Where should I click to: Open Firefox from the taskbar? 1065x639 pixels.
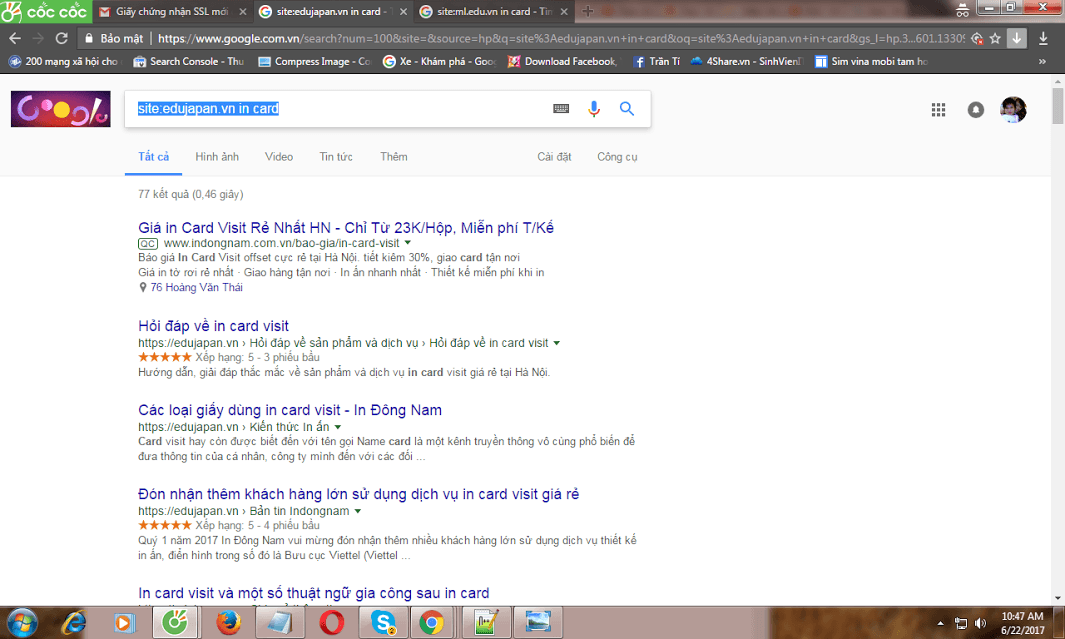228,622
